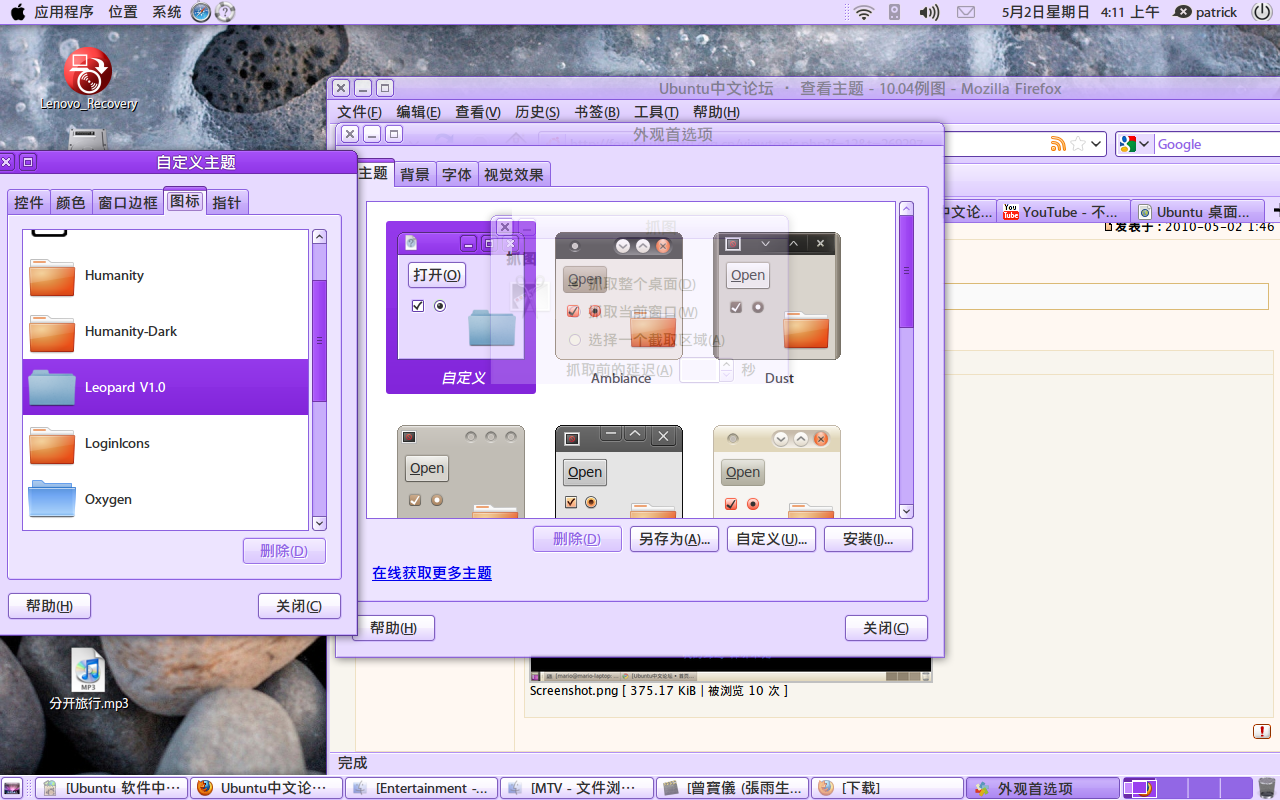This screenshot has width=1280, height=800.
Task: Open the mail envelope indicator
Action: tap(965, 12)
